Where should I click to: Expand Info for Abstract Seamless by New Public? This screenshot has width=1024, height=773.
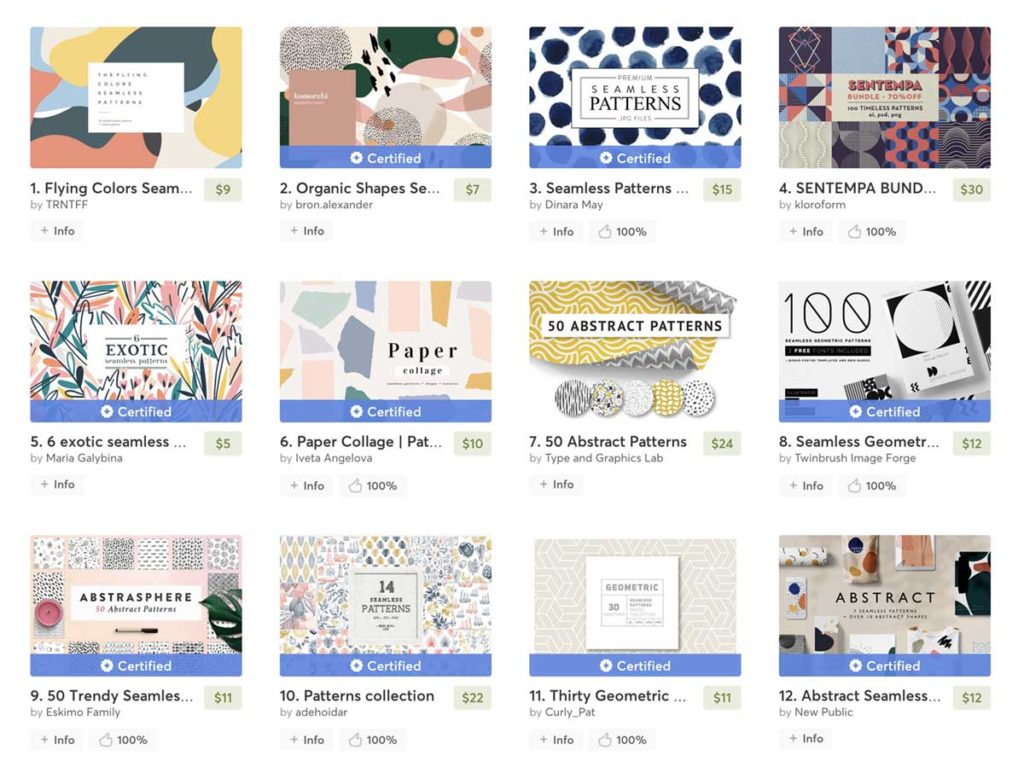[805, 738]
